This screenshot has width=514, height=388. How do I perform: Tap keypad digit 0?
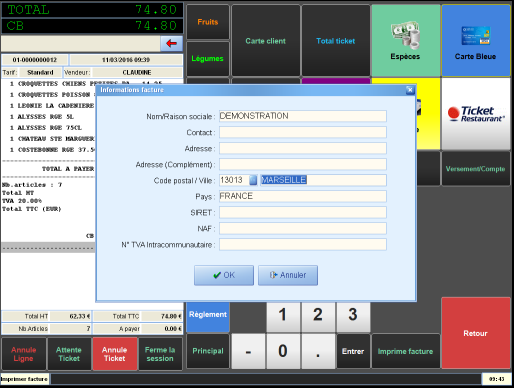[x=283, y=351]
